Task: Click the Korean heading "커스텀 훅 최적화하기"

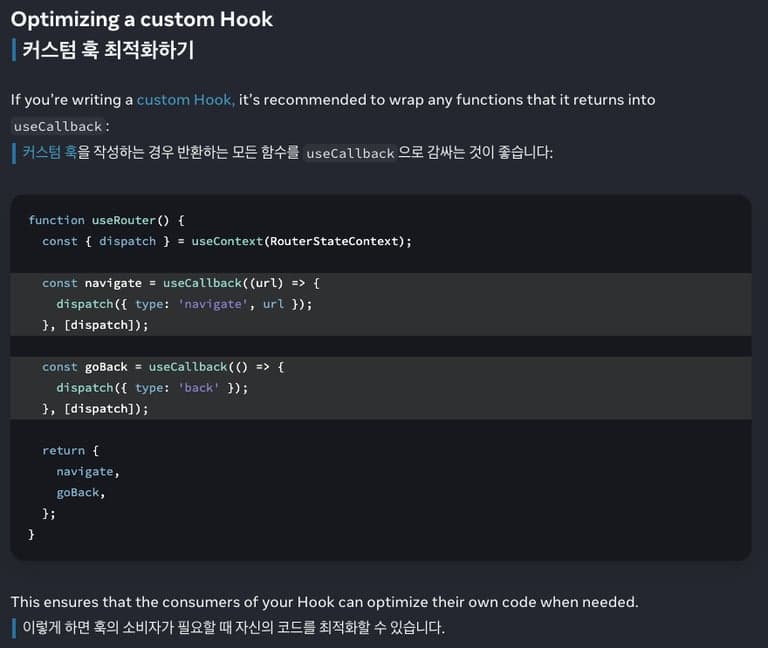Action: (108, 50)
